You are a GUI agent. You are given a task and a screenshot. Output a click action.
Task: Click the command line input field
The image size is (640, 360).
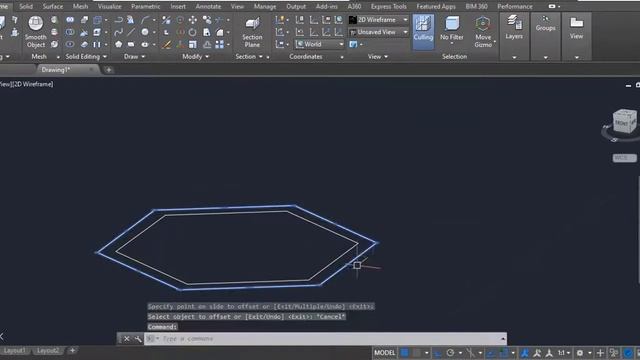pos(325,339)
